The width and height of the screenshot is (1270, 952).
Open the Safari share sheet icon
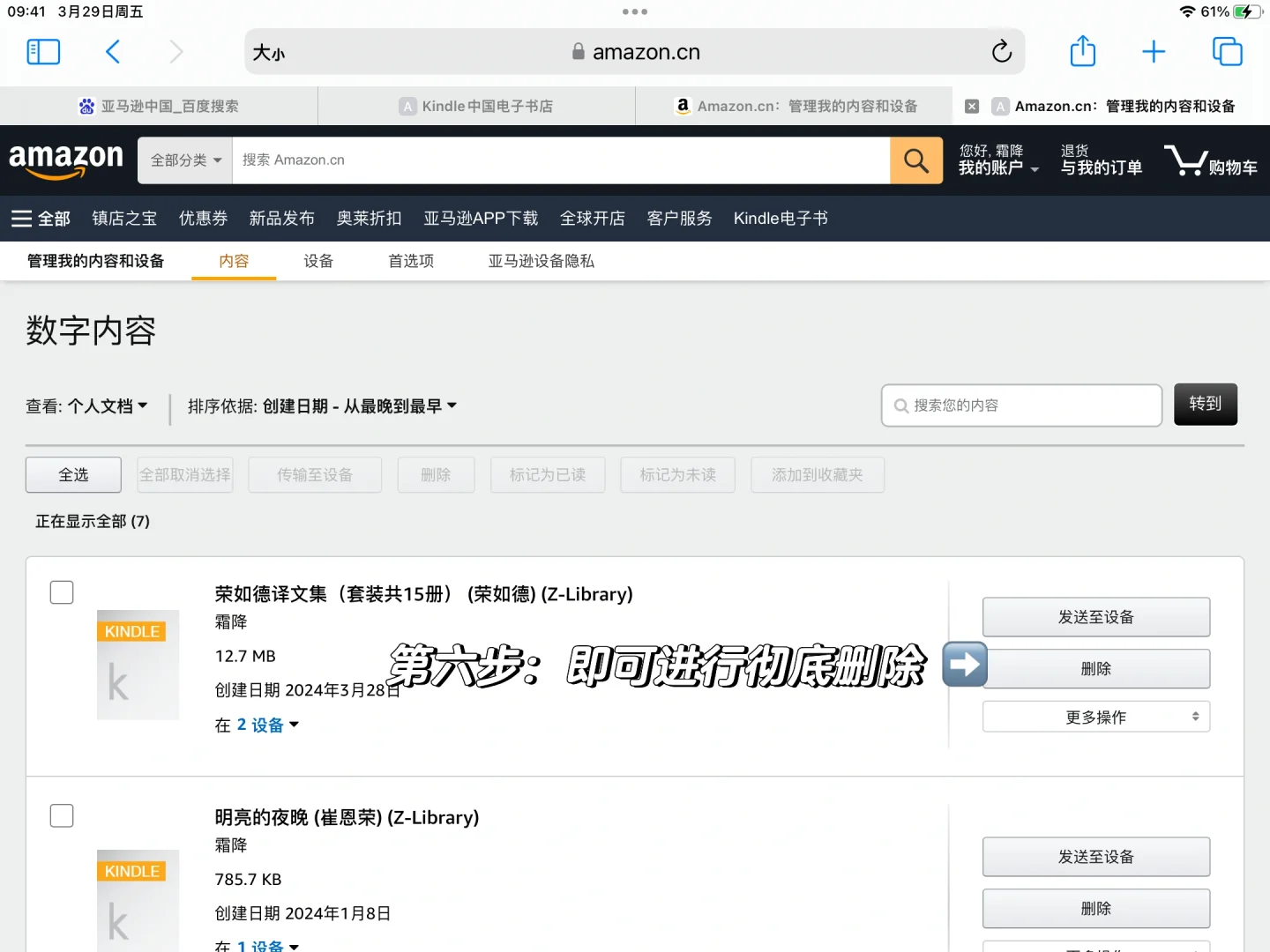1082,51
